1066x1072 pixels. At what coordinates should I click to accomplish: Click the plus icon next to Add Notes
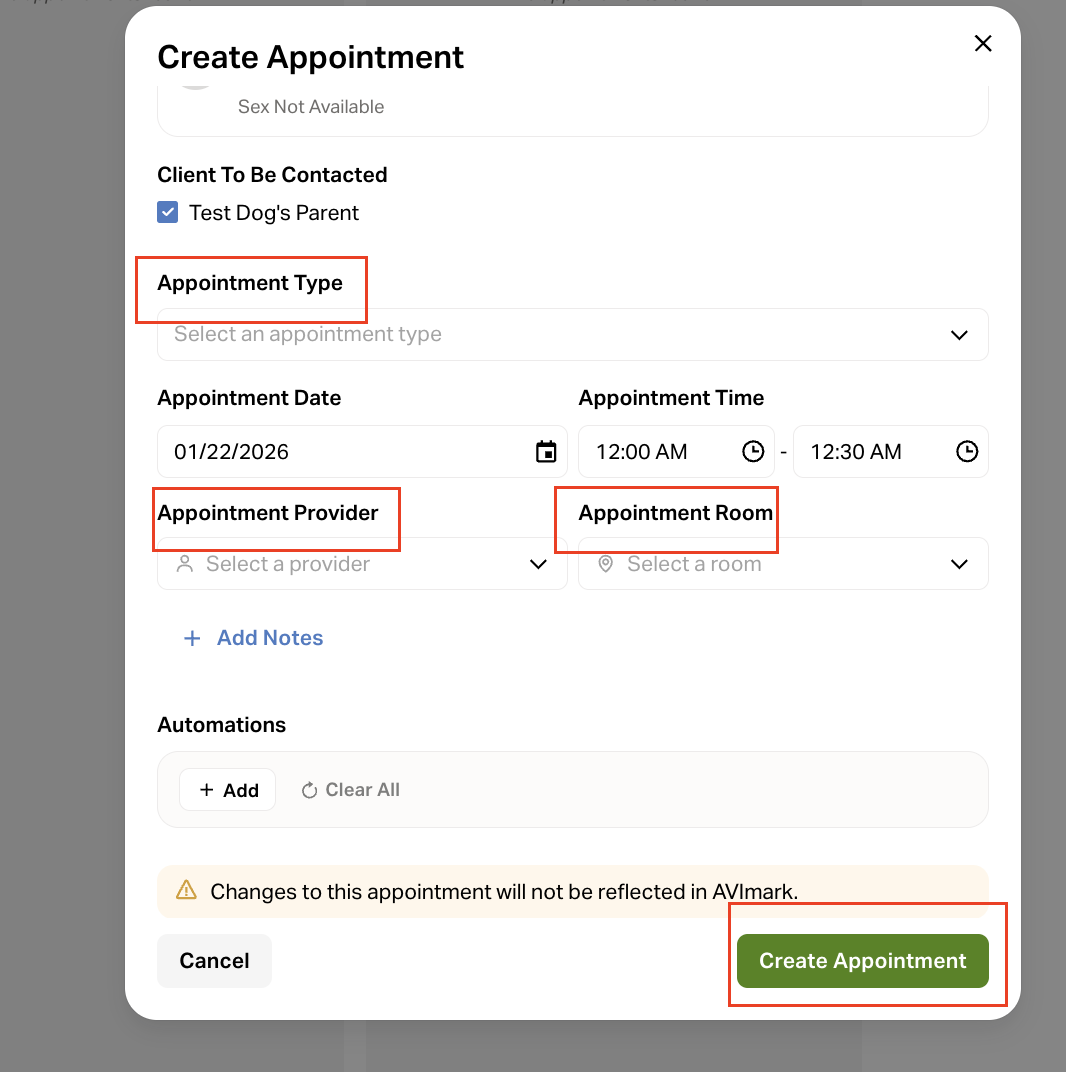click(192, 638)
